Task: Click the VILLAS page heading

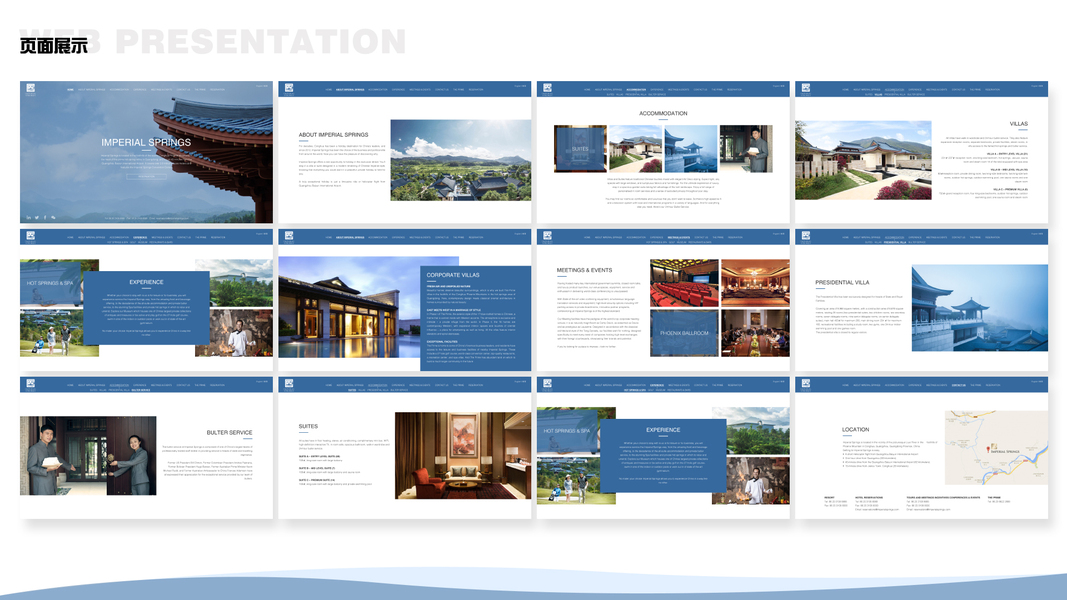Action: [1019, 124]
